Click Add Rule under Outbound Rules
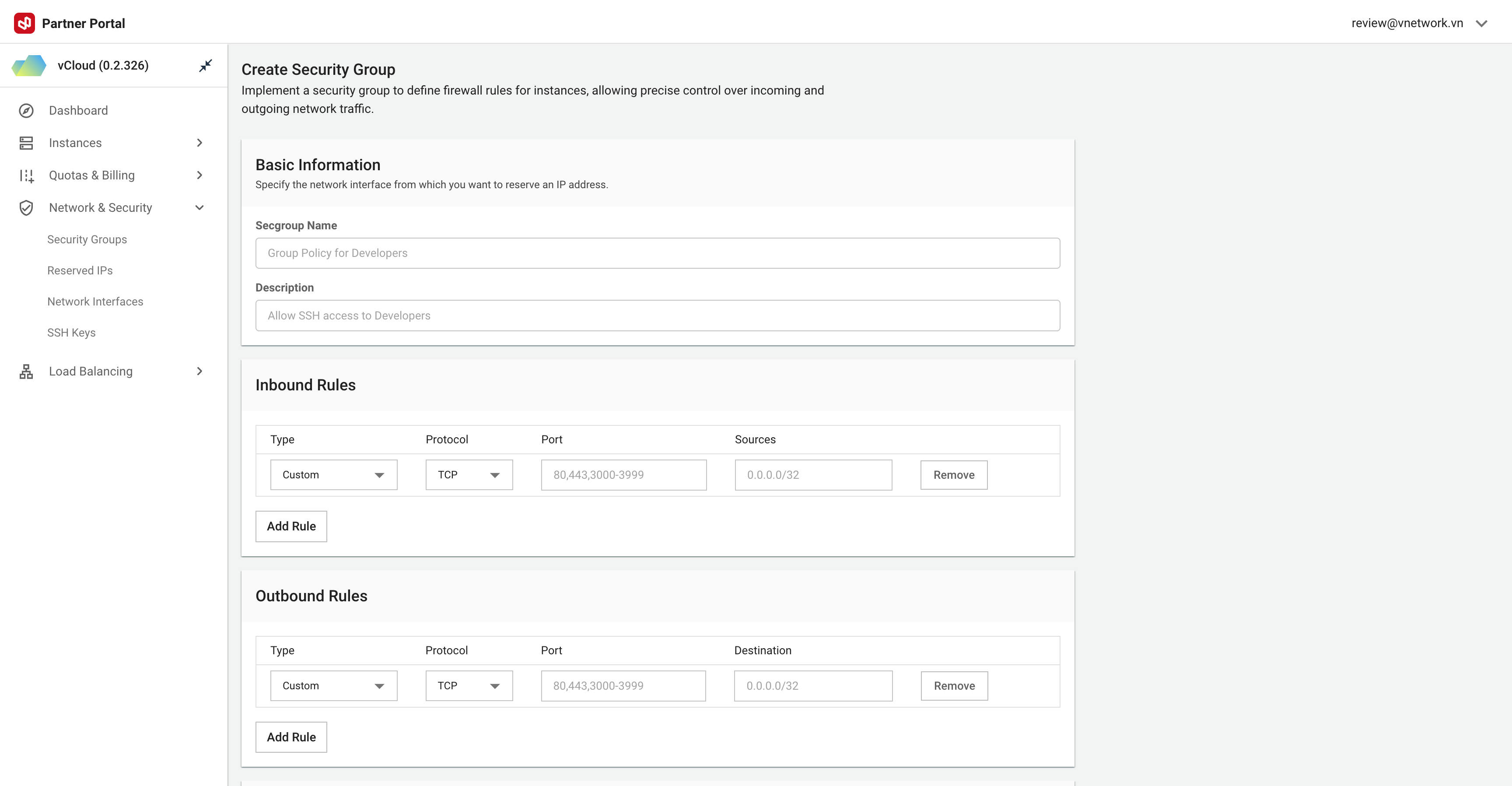Viewport: 1512px width, 786px height. pos(291,737)
